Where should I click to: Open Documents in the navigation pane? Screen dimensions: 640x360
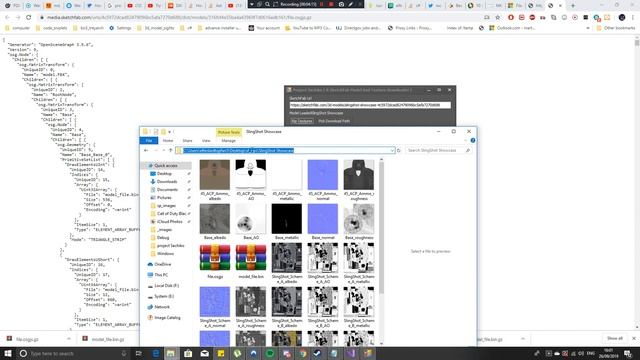click(167, 190)
